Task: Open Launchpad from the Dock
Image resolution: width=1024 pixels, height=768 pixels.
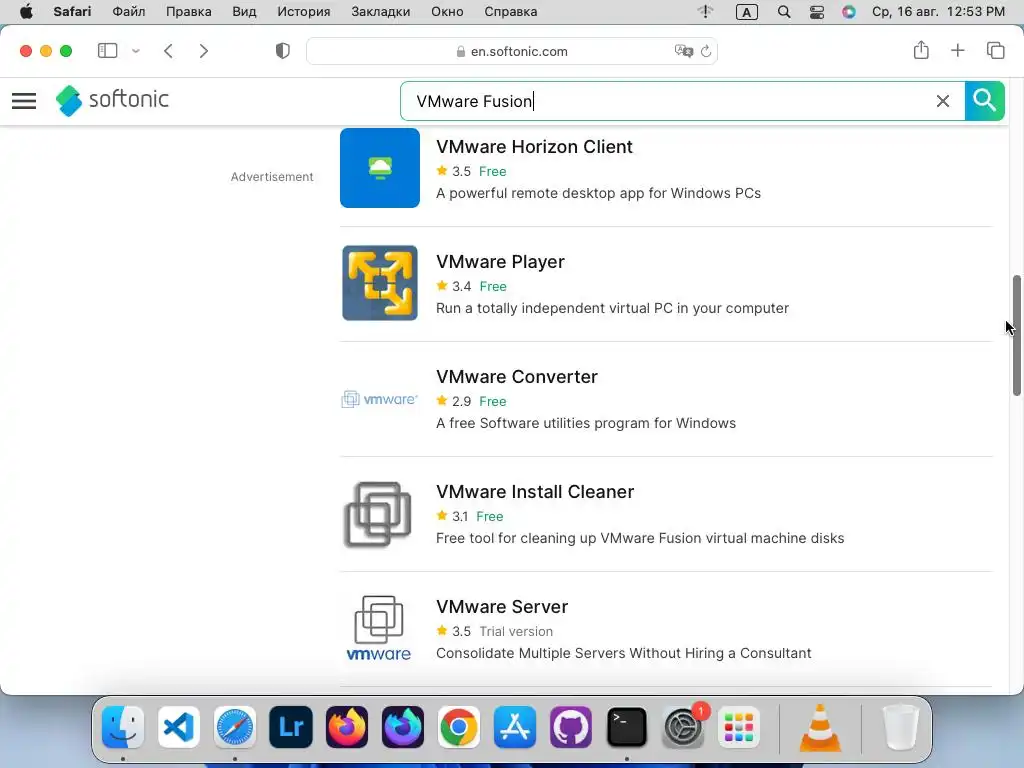Action: coord(739,727)
